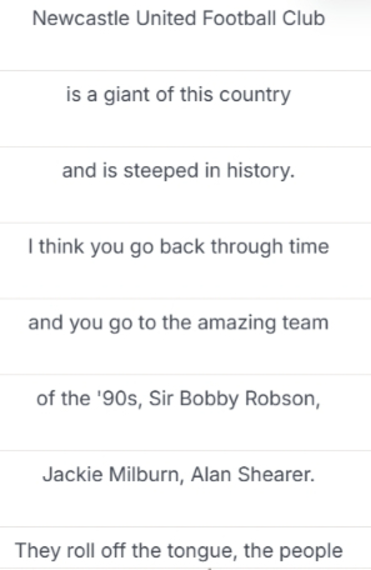The image size is (371, 570).
Task: Click the word 'Newcastle' in the first line
Action: [81, 18]
